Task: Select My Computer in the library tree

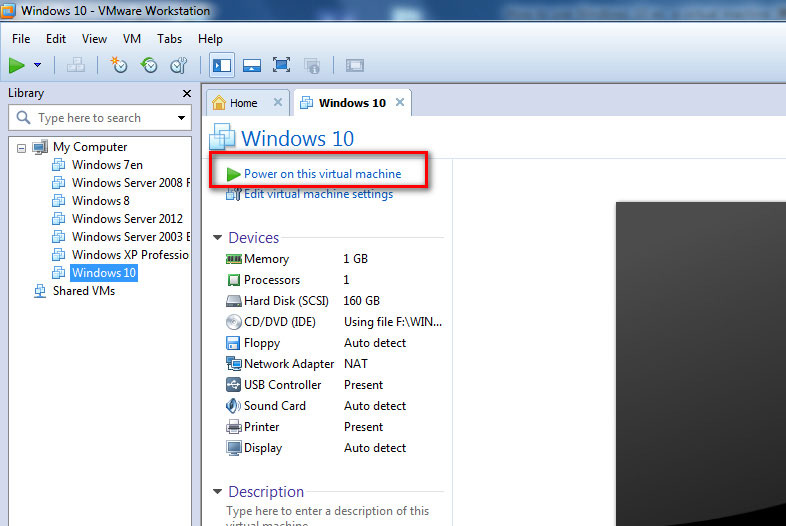Action: click(90, 147)
